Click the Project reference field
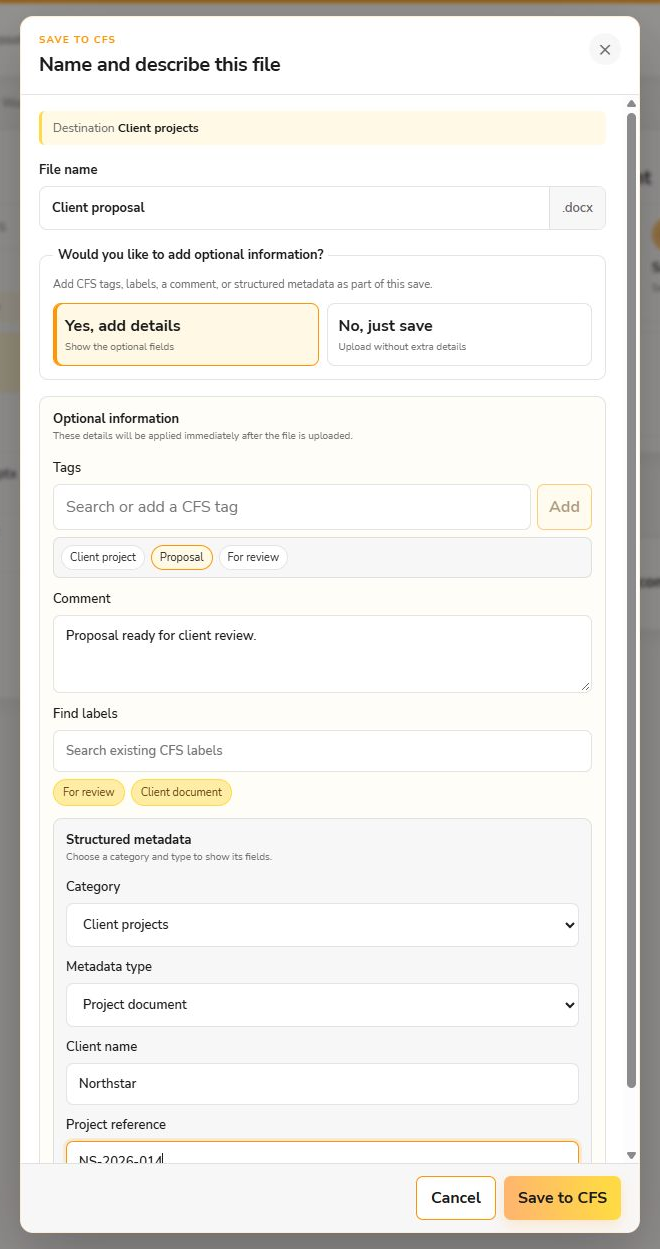The height and width of the screenshot is (1249, 660). (322, 1153)
